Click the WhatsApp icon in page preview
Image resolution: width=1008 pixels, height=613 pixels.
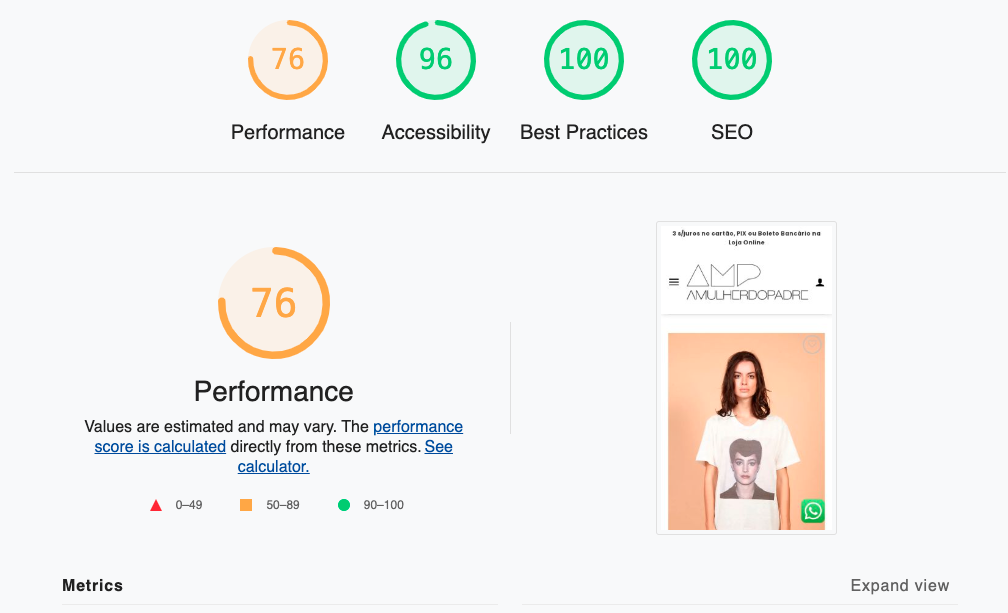pos(813,511)
